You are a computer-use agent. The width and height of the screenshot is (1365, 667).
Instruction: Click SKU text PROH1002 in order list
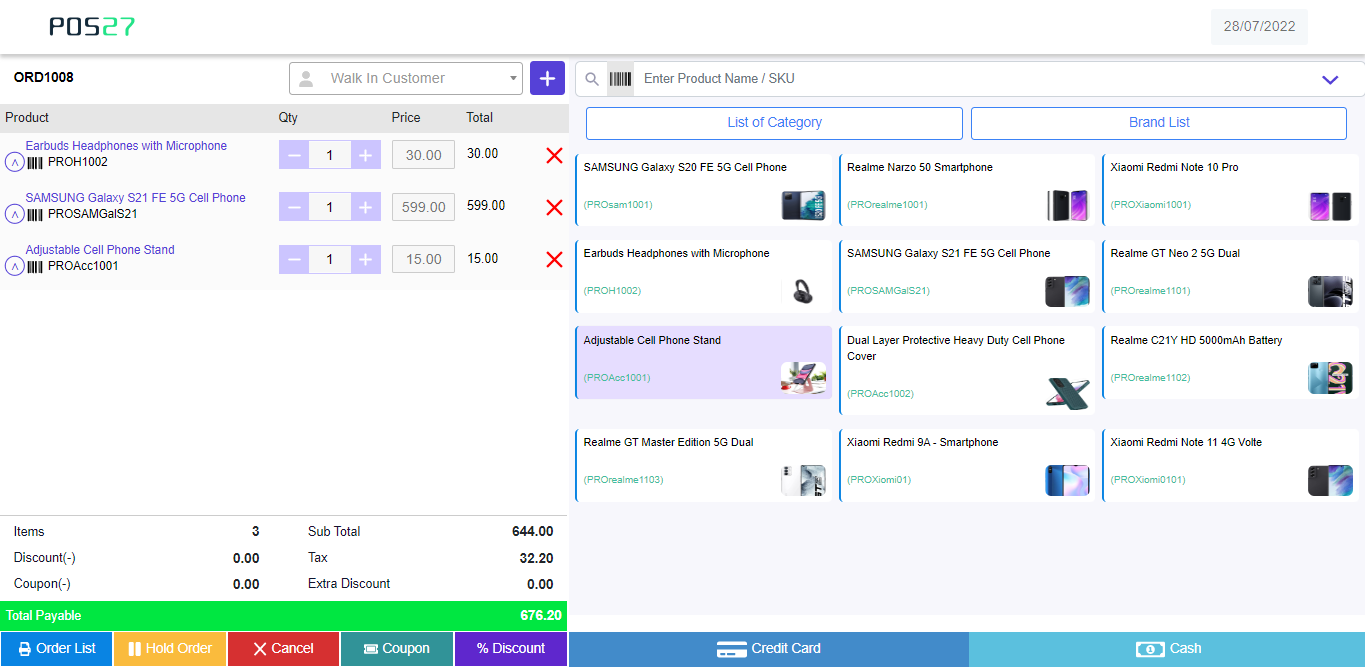(78, 162)
